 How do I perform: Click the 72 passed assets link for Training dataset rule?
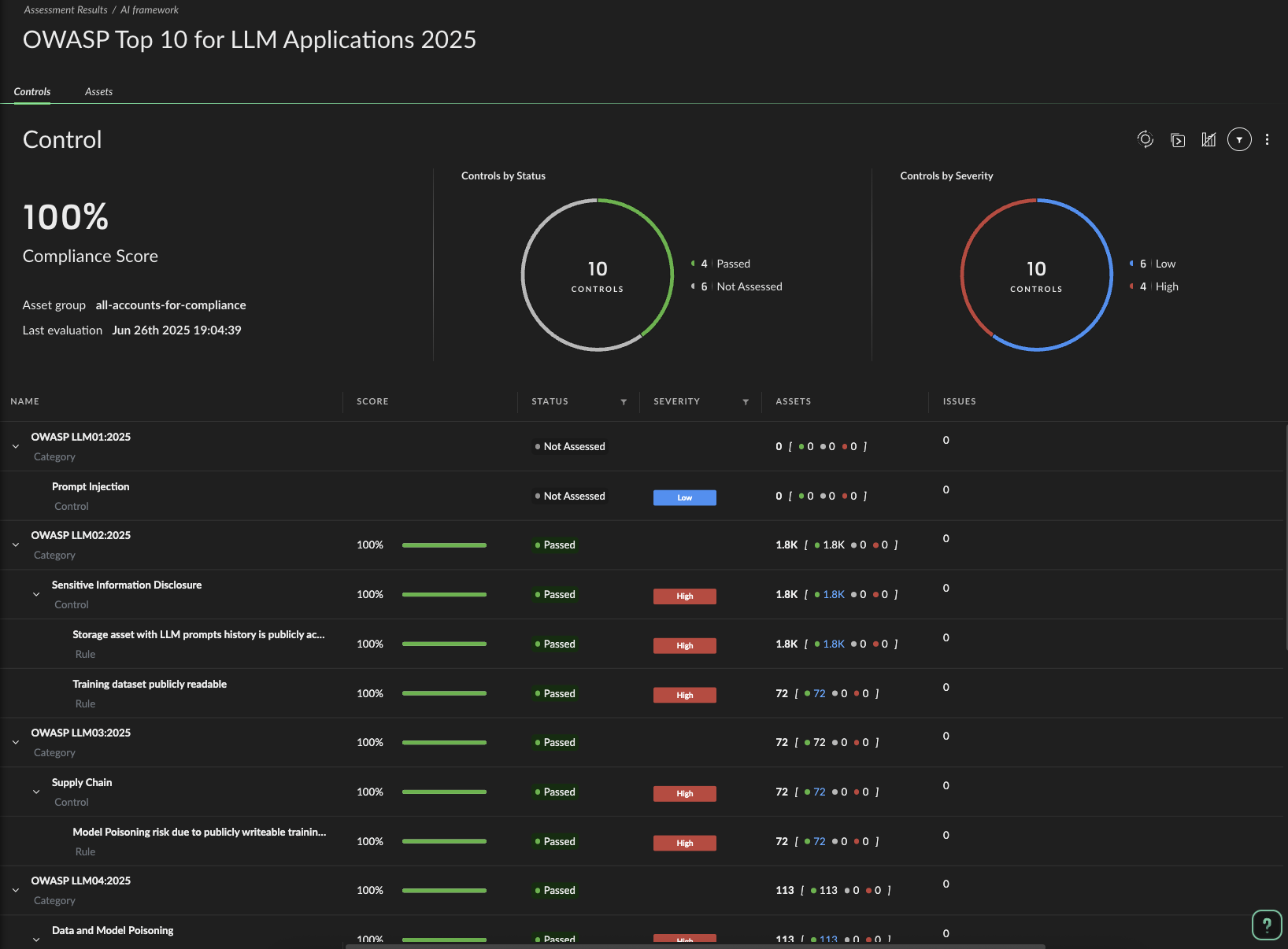(820, 693)
